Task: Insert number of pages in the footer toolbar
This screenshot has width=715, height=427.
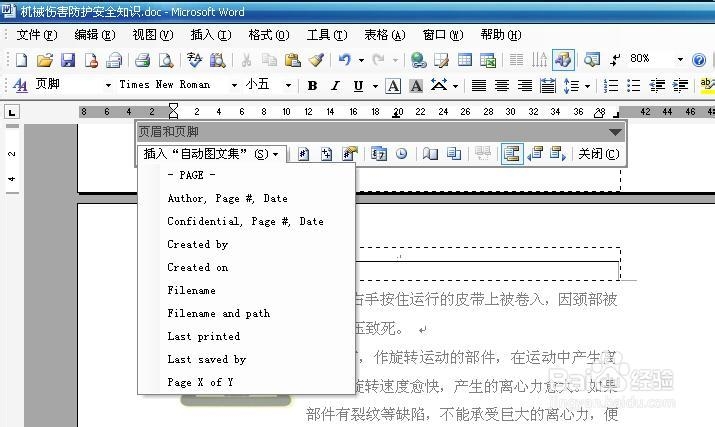Action: (x=326, y=154)
